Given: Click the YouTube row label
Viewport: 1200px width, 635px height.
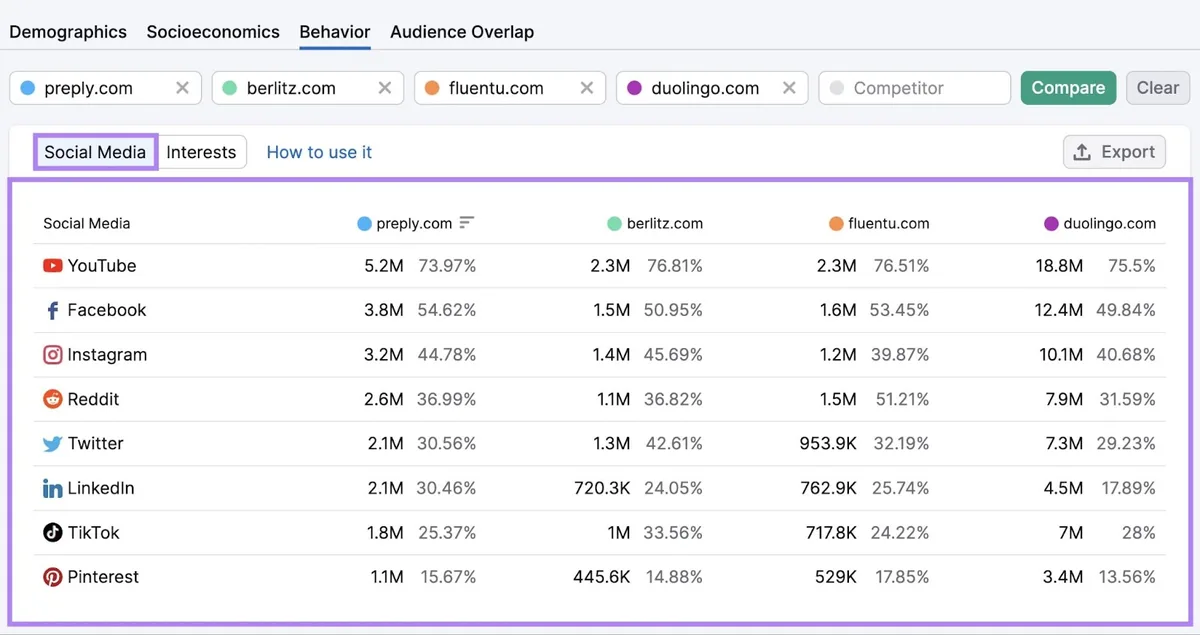Looking at the screenshot, I should tap(102, 266).
